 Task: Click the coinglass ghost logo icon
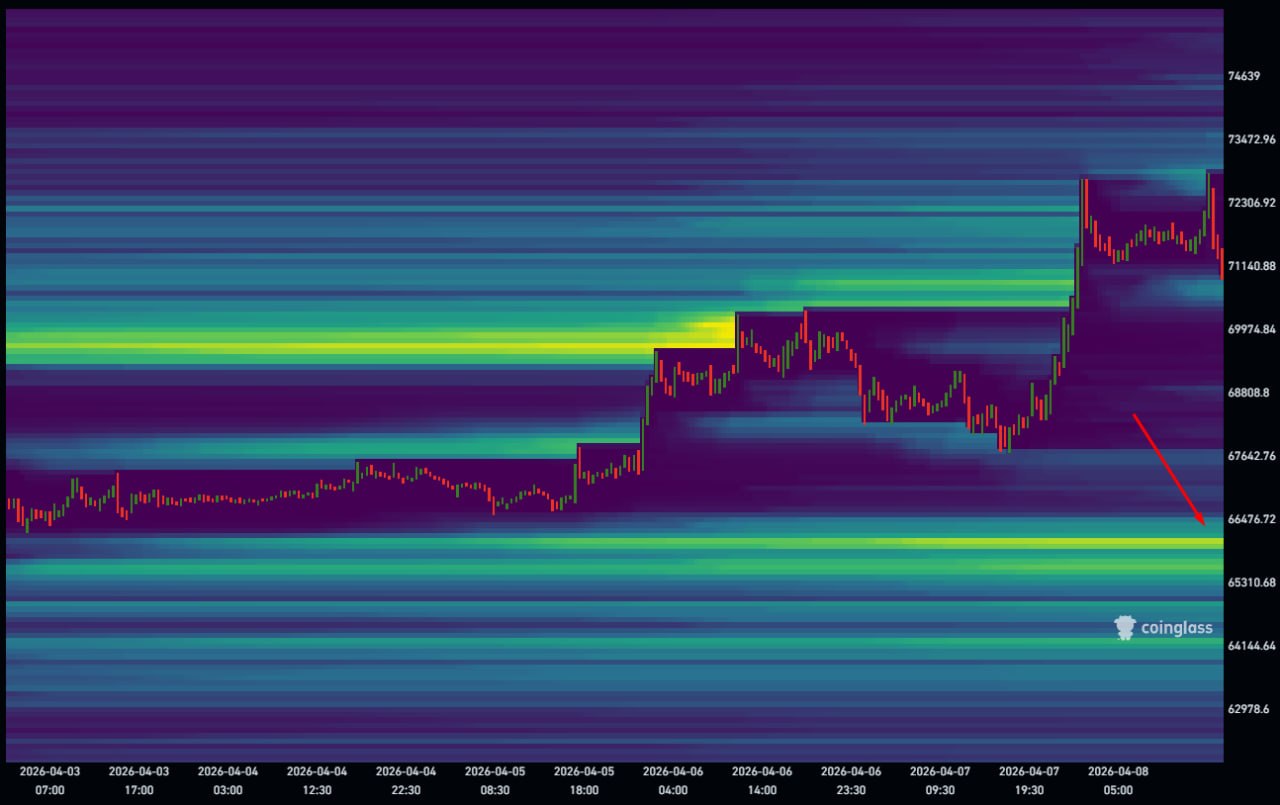1126,627
